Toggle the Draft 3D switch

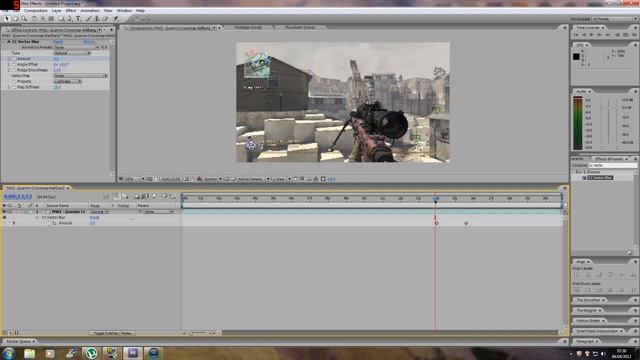[125, 197]
